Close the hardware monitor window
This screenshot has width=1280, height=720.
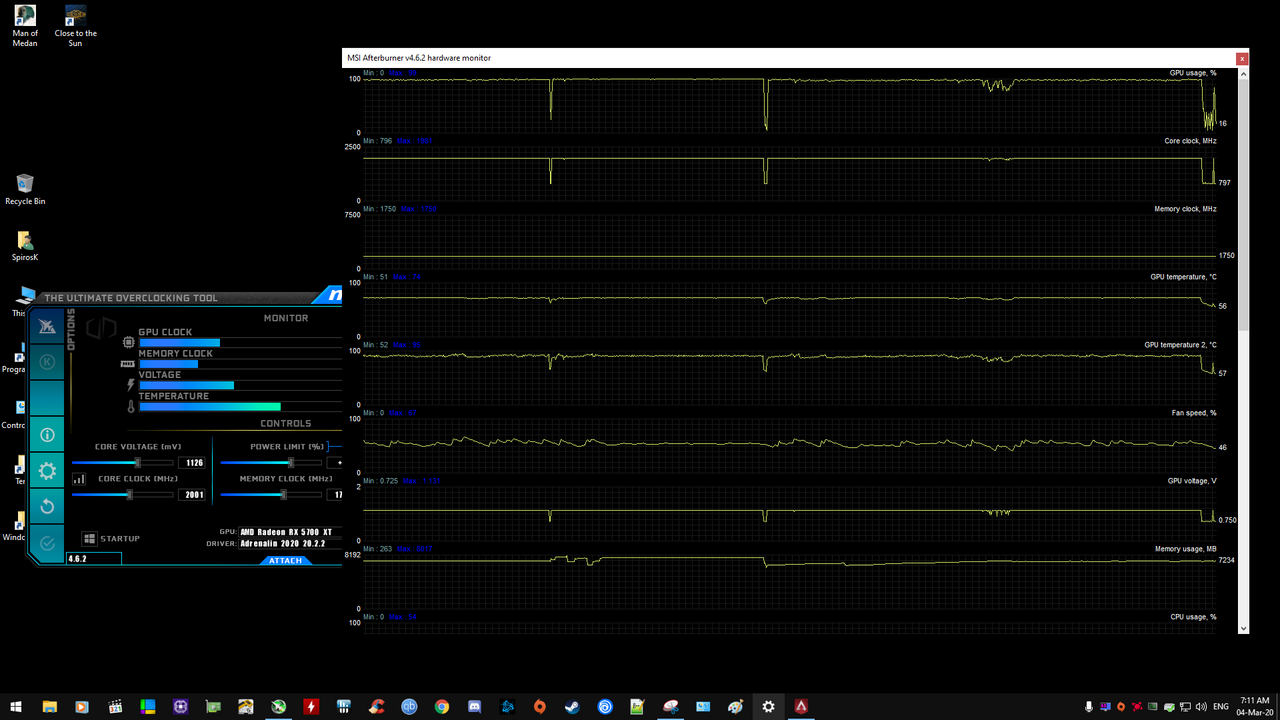pos(1242,59)
